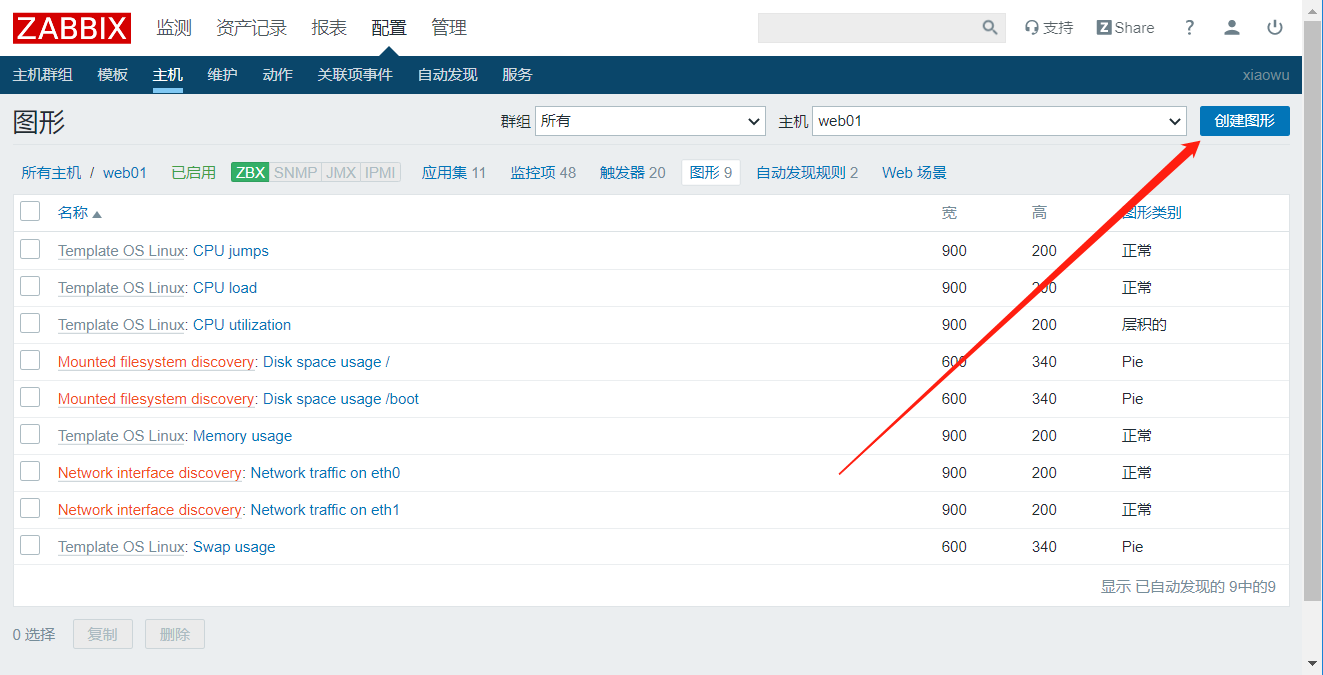Open the CPU utilization graph link
This screenshot has height=675, width=1323.
click(242, 325)
